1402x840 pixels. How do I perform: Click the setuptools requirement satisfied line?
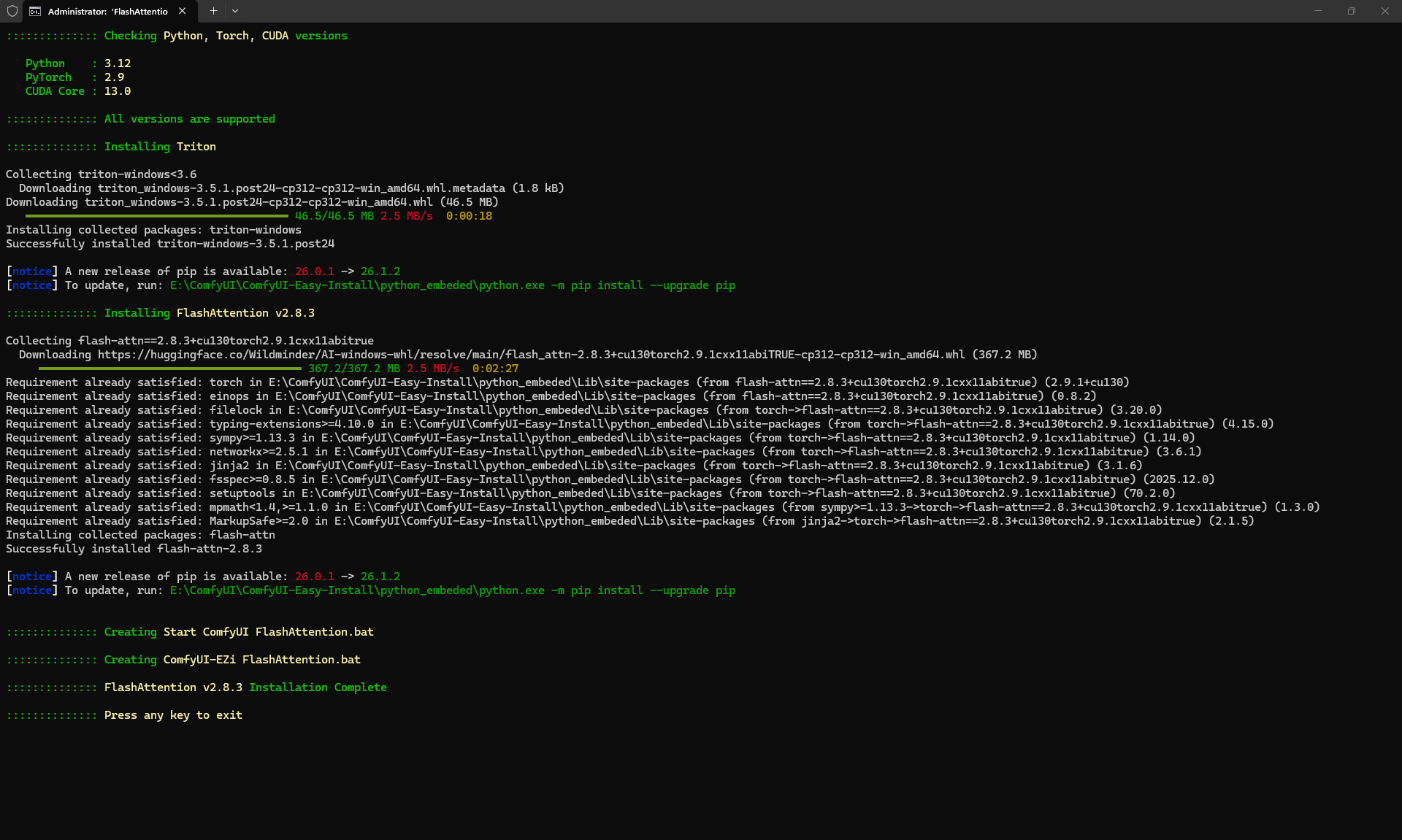(591, 493)
